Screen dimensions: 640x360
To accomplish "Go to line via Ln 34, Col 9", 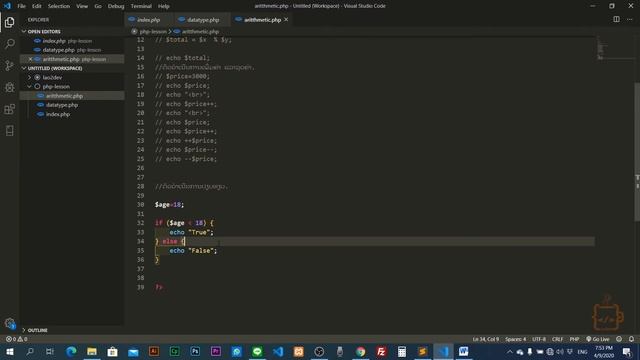I will (486, 339).
